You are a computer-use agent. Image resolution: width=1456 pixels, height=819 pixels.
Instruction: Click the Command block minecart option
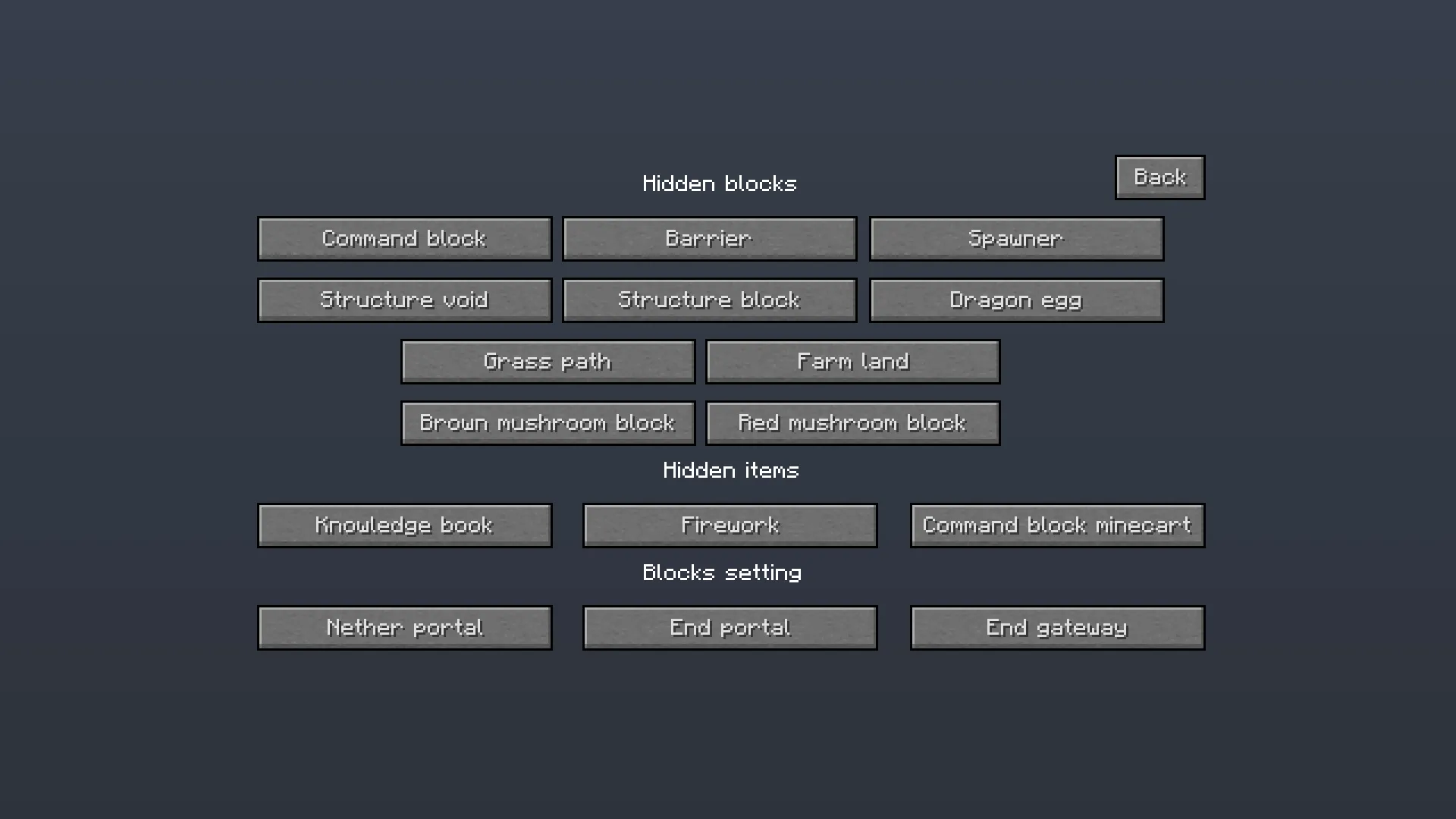pyautogui.click(x=1057, y=525)
